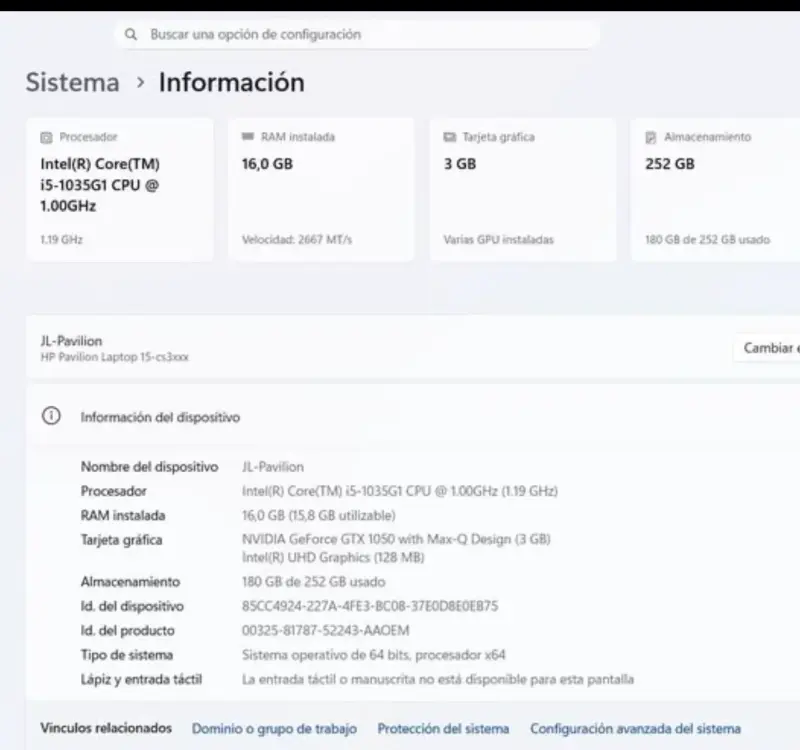Select the '1.19 GHz' text in Procesador card
The image size is (800, 750).
pyautogui.click(x=61, y=239)
